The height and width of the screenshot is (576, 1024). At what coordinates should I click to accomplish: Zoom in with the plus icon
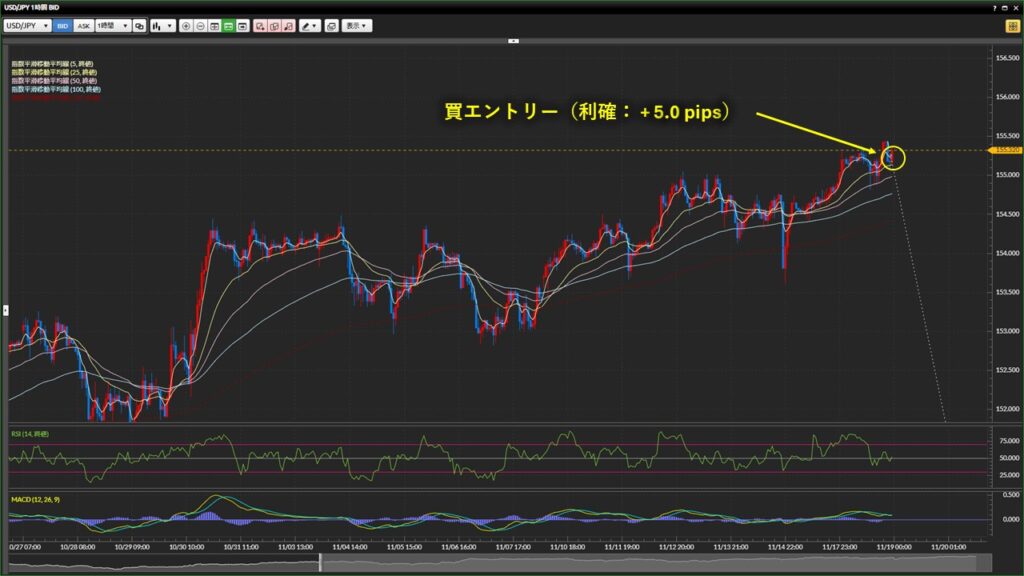186,25
